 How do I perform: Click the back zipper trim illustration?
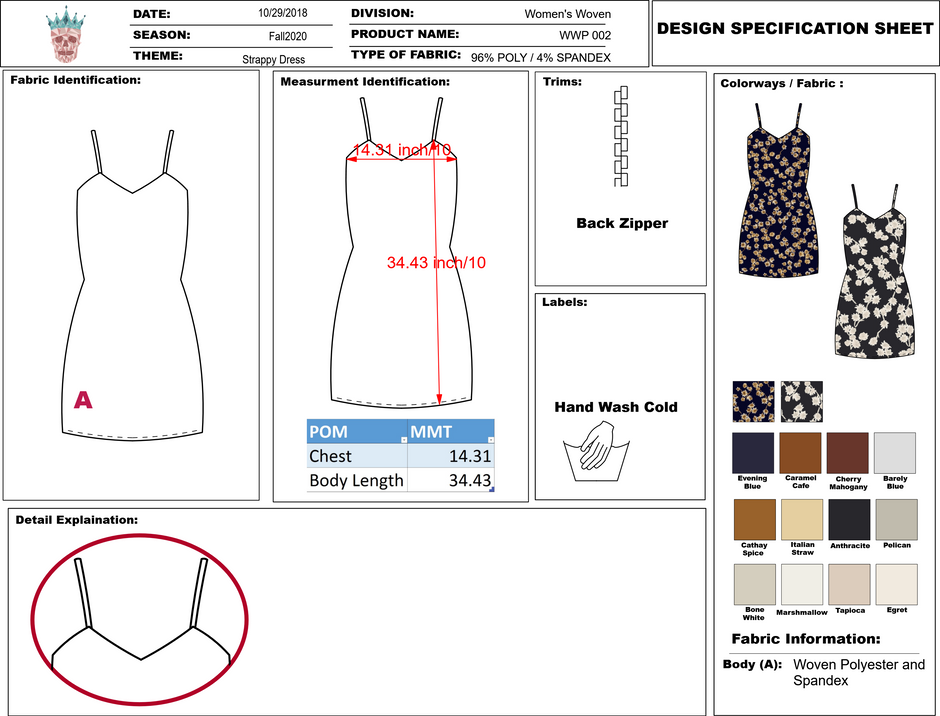pos(621,136)
